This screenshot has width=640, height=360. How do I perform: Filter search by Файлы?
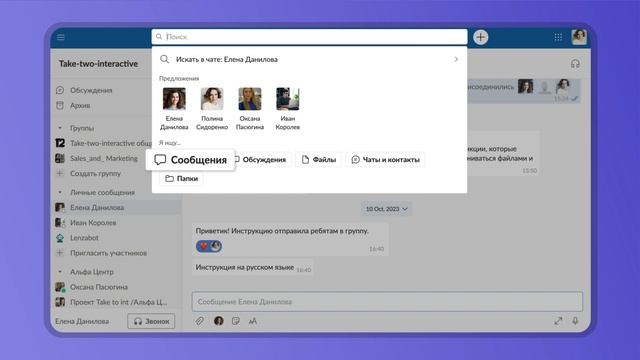point(319,160)
